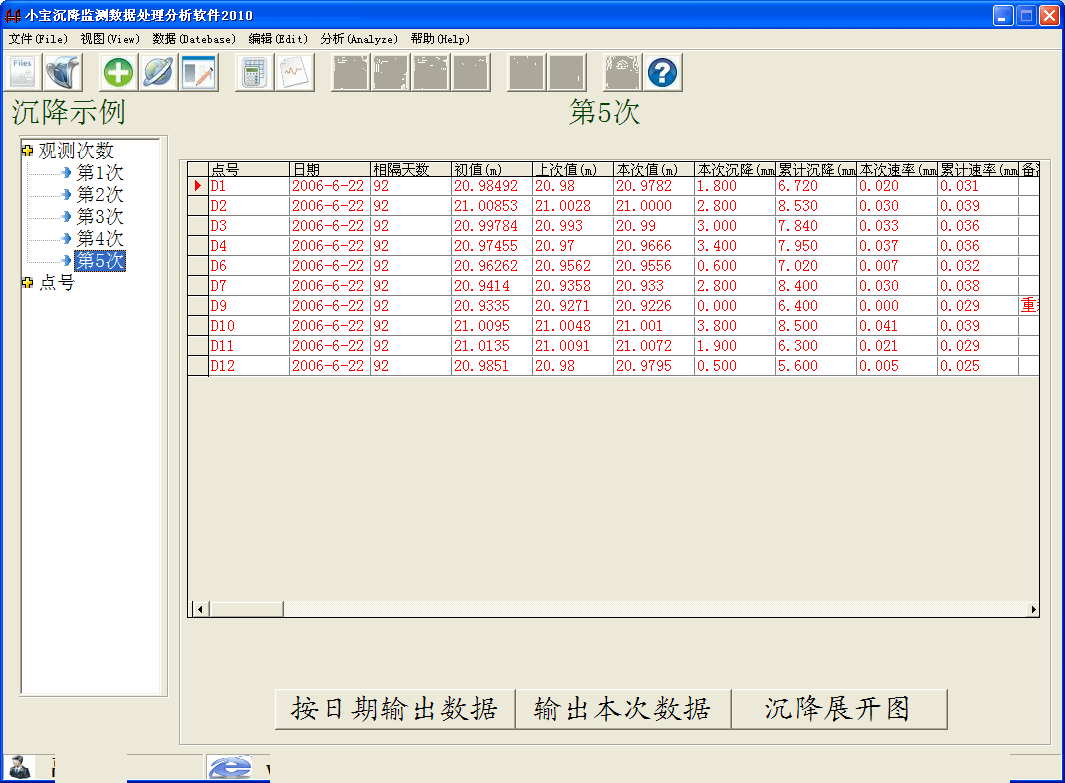Viewport: 1065px width, 783px height.
Task: Click the green plus add icon
Action: (x=118, y=72)
